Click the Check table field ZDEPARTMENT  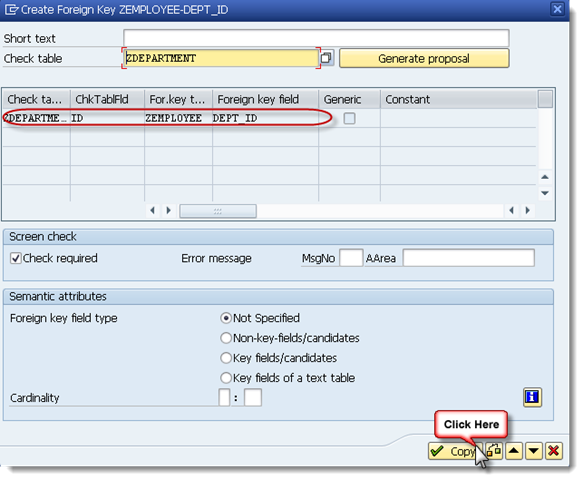[221, 58]
